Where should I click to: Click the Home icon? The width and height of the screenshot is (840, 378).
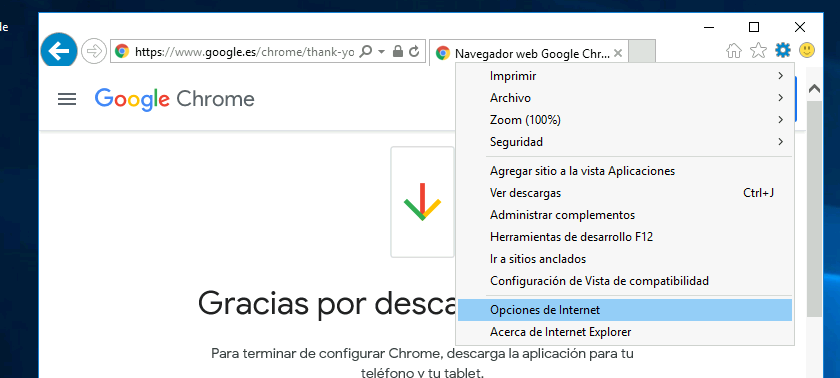coord(733,51)
